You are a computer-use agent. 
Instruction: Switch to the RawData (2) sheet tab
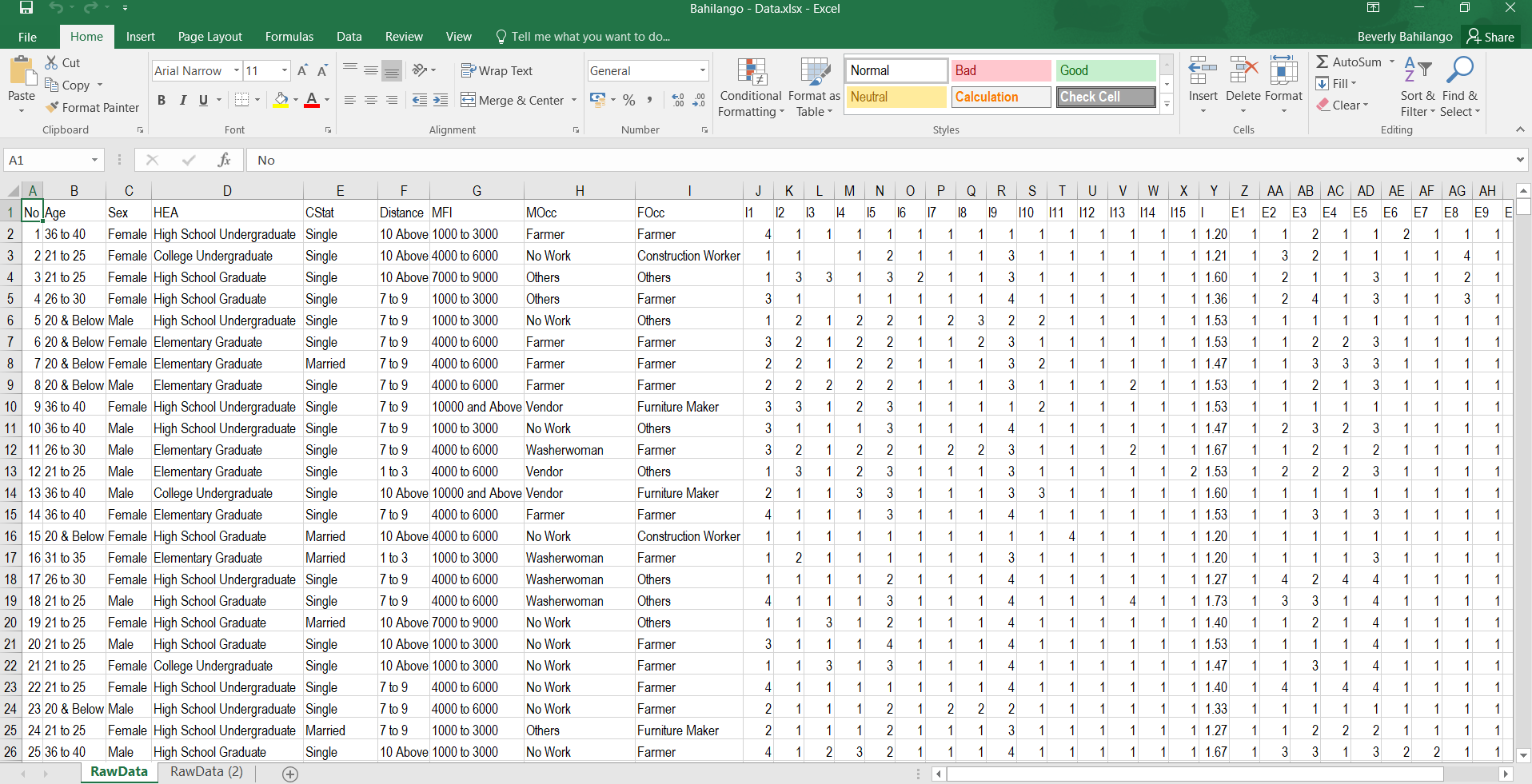point(206,772)
